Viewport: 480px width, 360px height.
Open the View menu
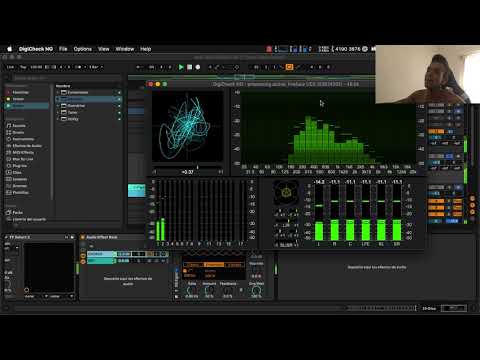pyautogui.click(x=104, y=49)
